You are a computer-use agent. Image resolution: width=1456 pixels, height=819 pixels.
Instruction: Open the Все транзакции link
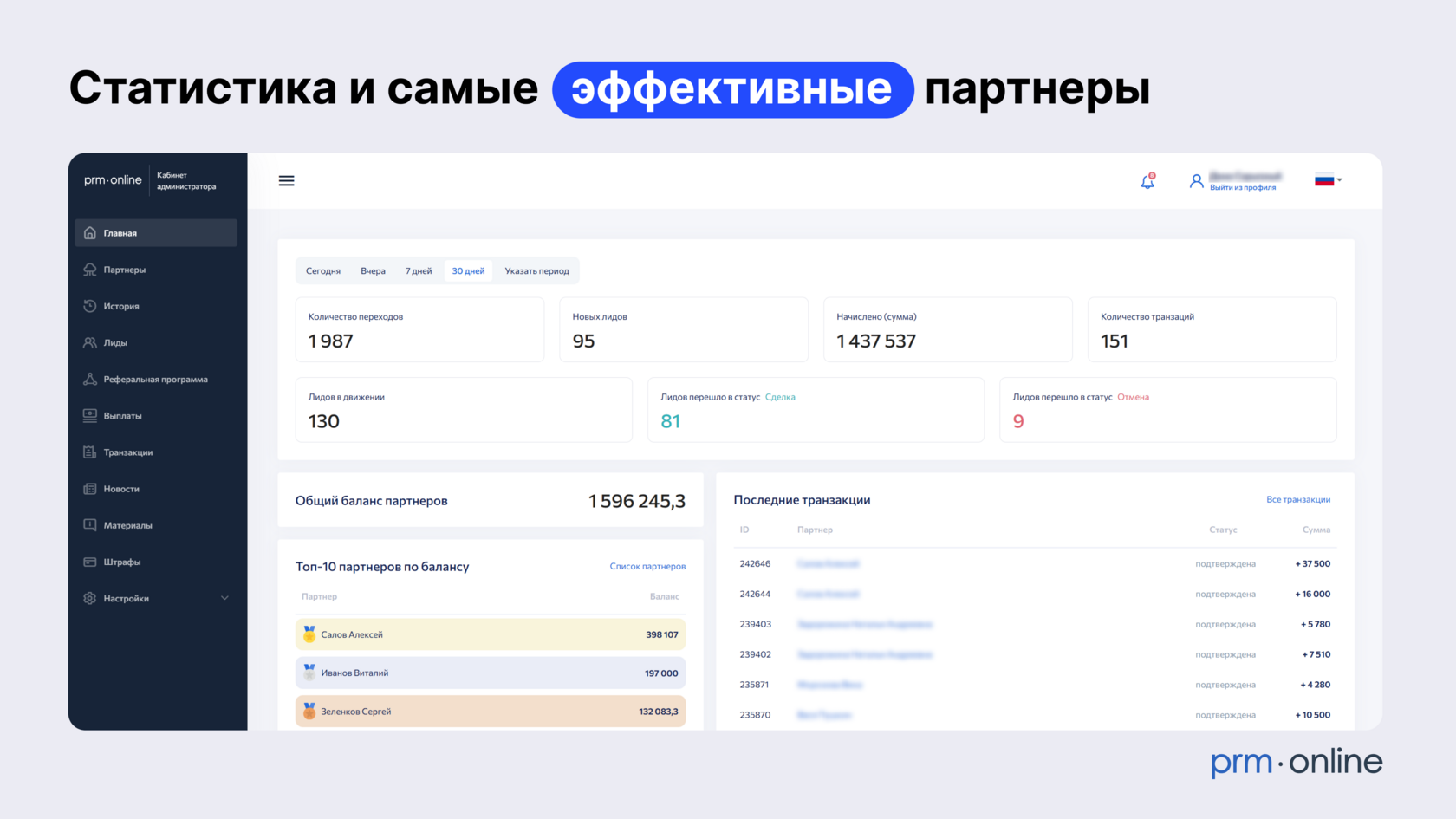point(1298,499)
